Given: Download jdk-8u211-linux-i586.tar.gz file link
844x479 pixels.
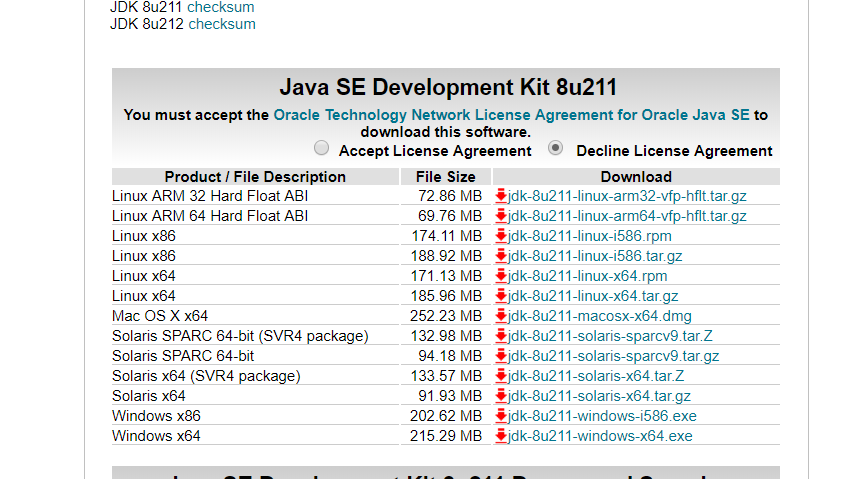Looking at the screenshot, I should click(x=595, y=256).
